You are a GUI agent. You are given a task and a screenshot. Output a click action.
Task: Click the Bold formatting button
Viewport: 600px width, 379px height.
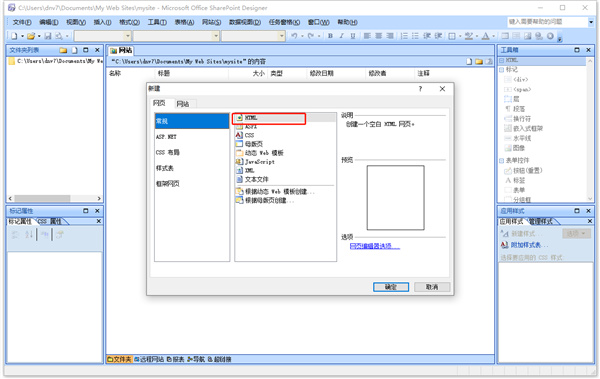pyautogui.click(x=330, y=36)
